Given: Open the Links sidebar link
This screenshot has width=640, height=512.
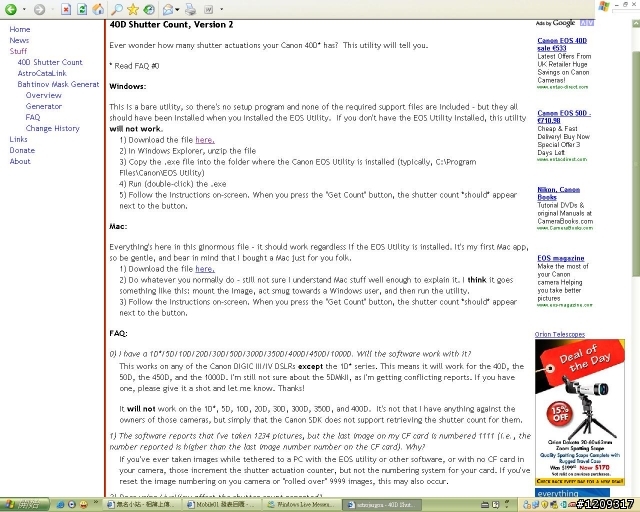Looking at the screenshot, I should 18,140.
